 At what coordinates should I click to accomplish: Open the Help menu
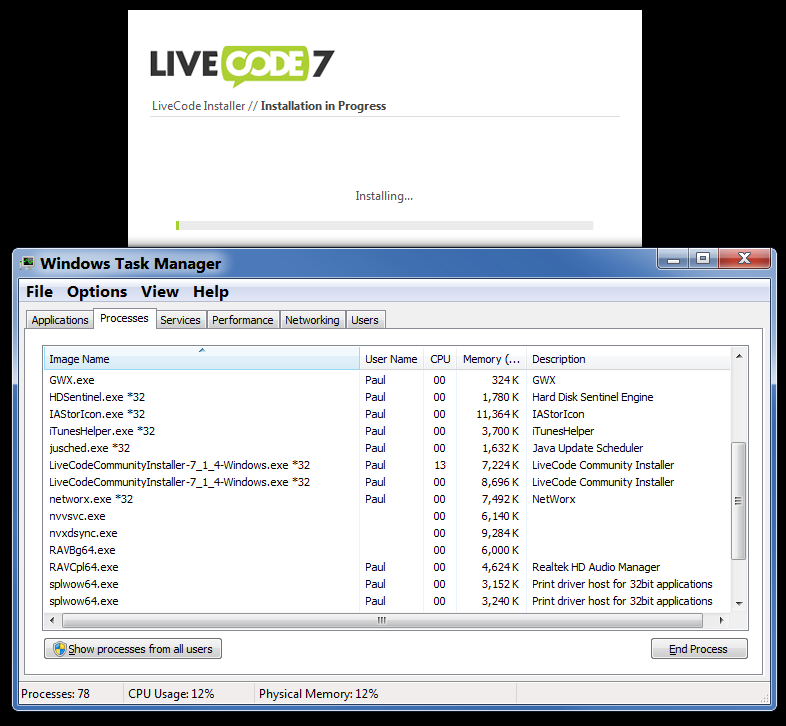211,292
